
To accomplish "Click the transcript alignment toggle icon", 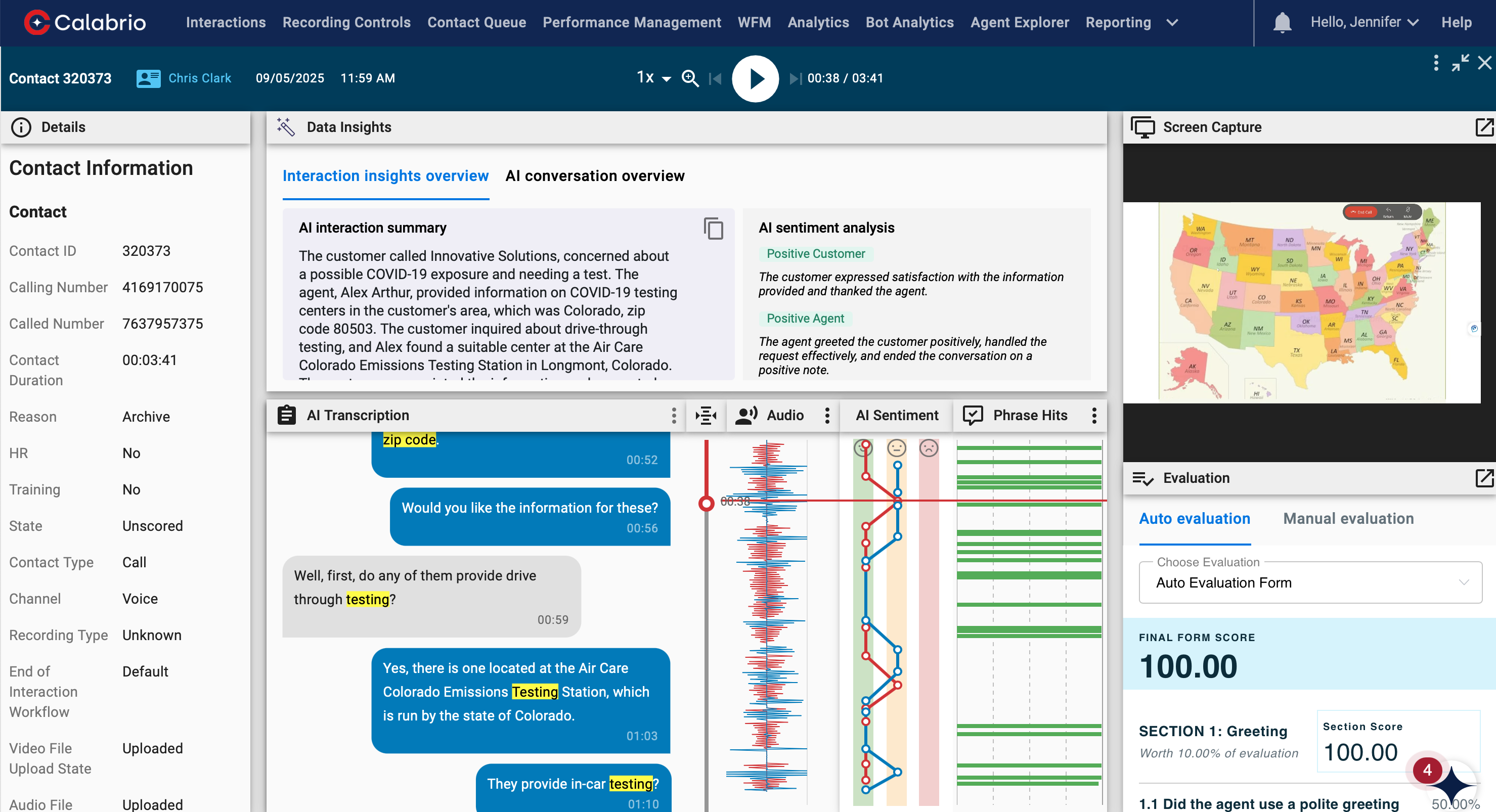I will coord(706,415).
